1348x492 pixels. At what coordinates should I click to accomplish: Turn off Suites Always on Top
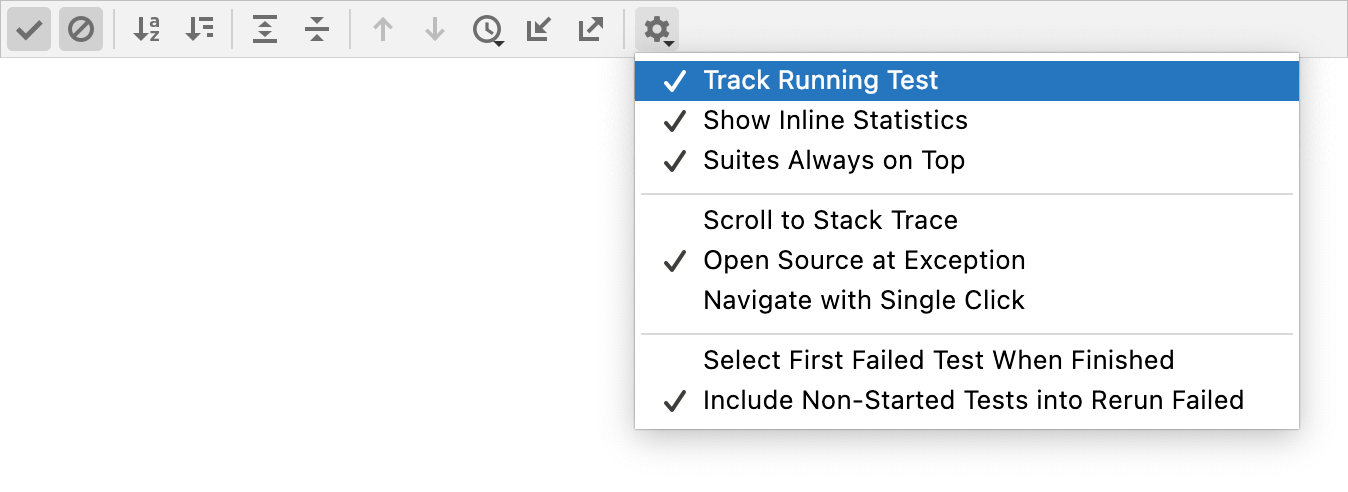click(967, 160)
